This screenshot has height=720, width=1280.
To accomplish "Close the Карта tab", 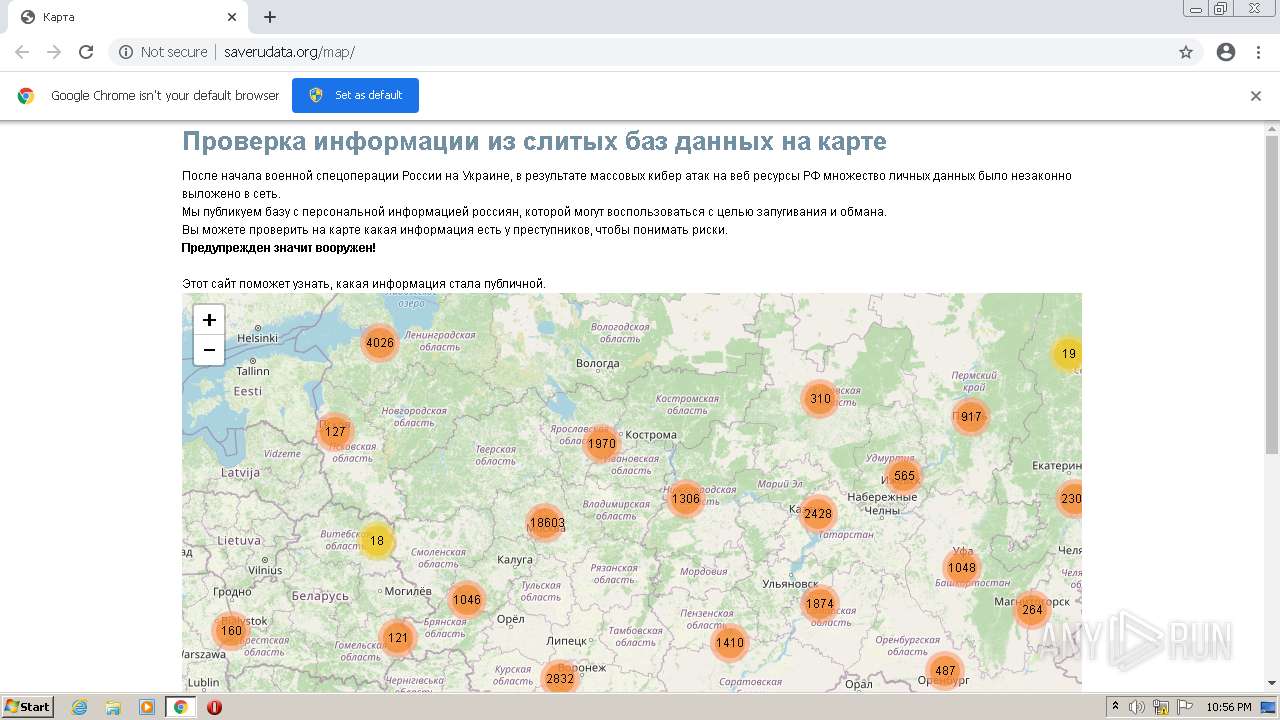I will 232,17.
